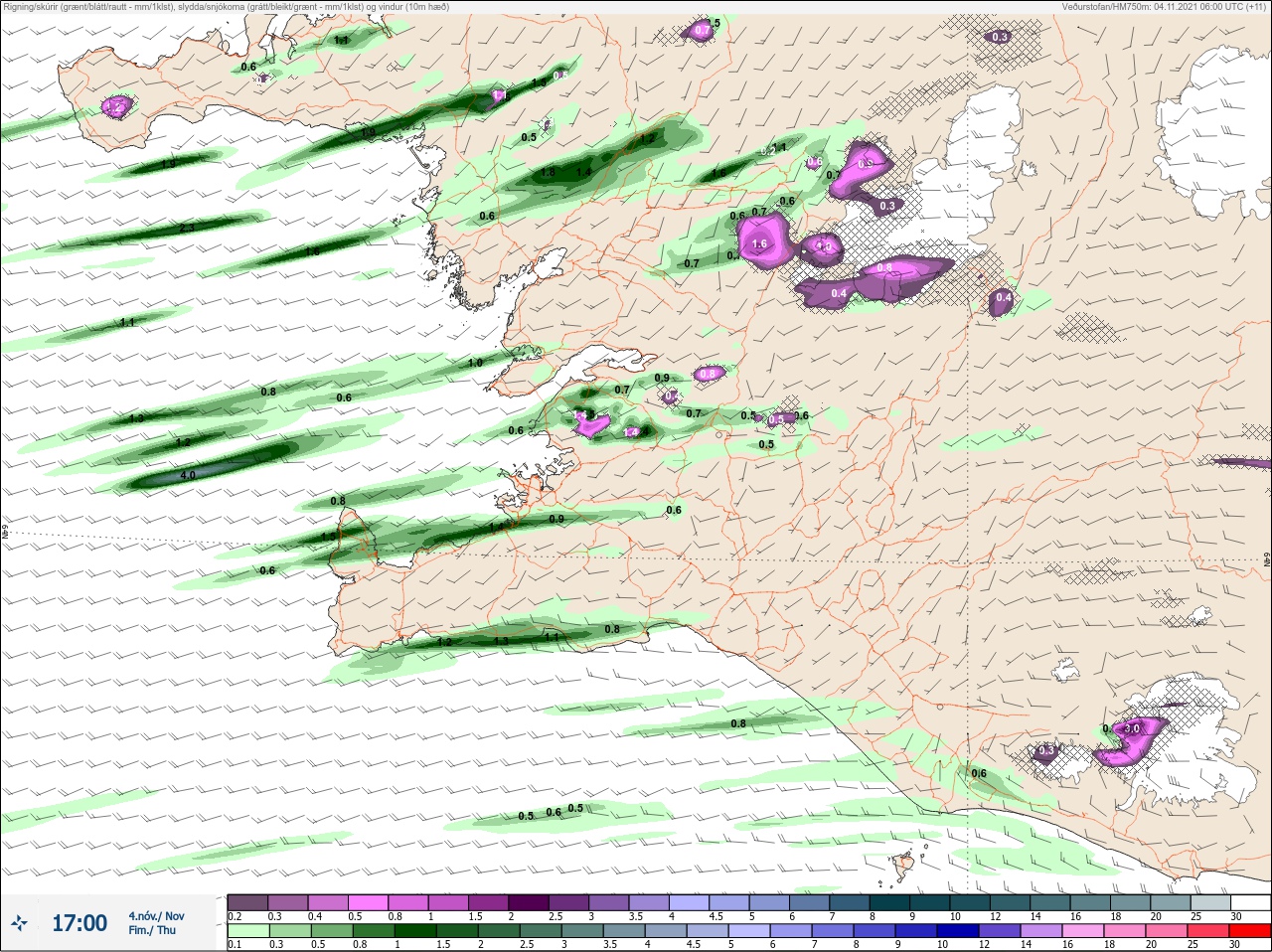Viewport: 1272px width, 952px height.
Task: Click the 1.0 value near the west coast
Action: click(x=475, y=363)
